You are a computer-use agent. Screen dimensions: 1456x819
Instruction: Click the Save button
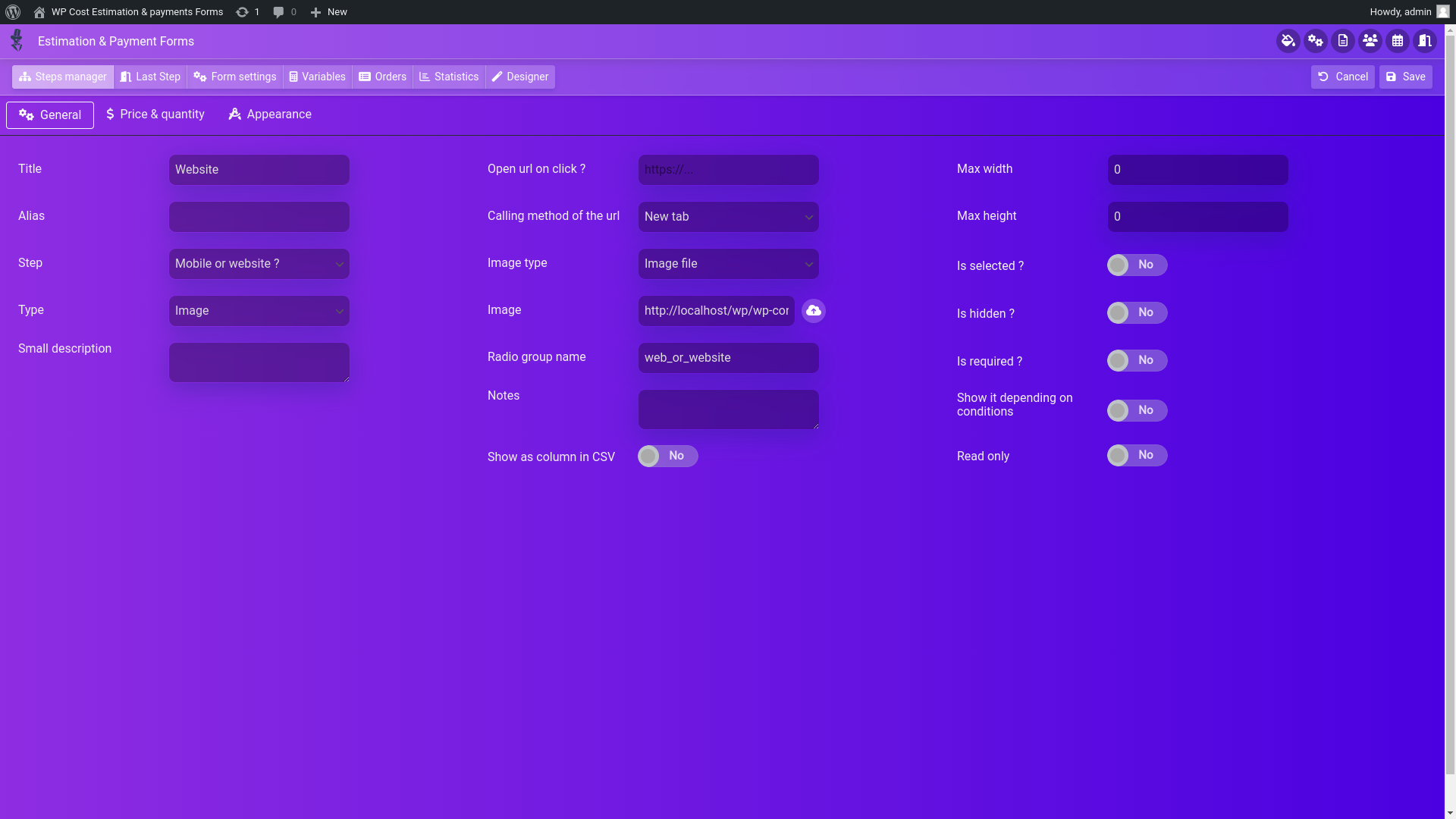point(1405,77)
